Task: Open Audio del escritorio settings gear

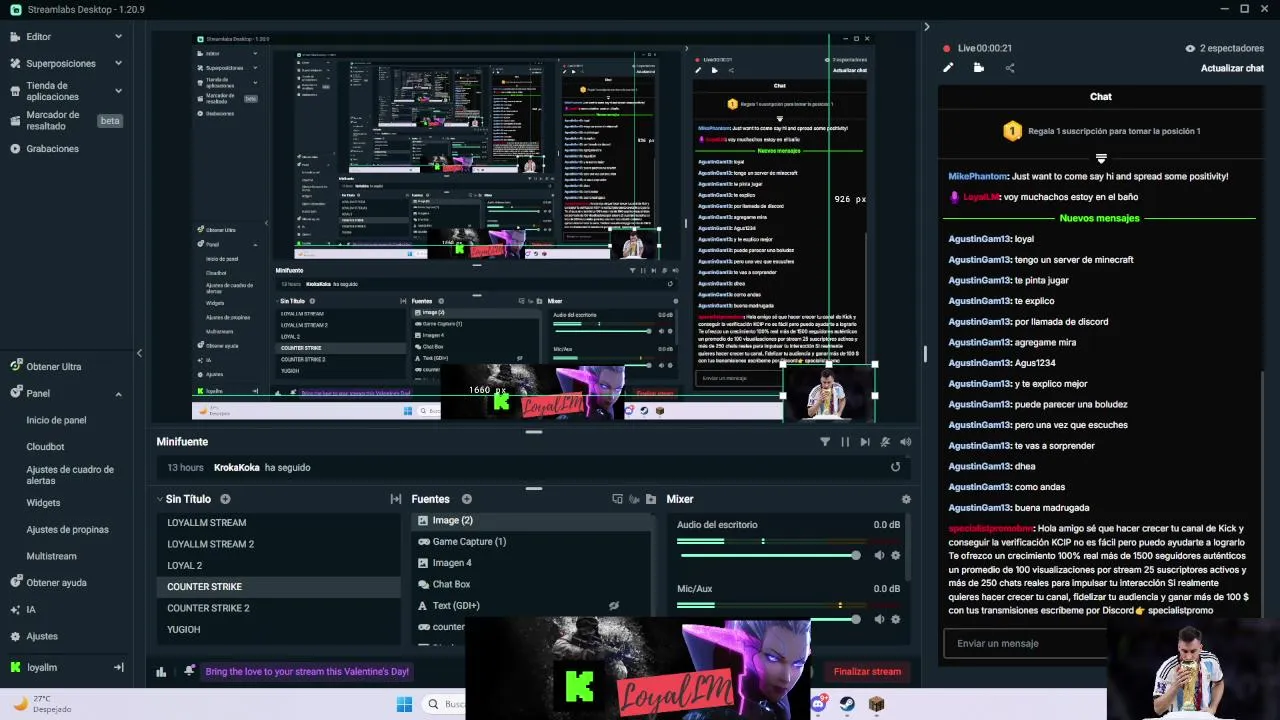Action: (x=895, y=555)
